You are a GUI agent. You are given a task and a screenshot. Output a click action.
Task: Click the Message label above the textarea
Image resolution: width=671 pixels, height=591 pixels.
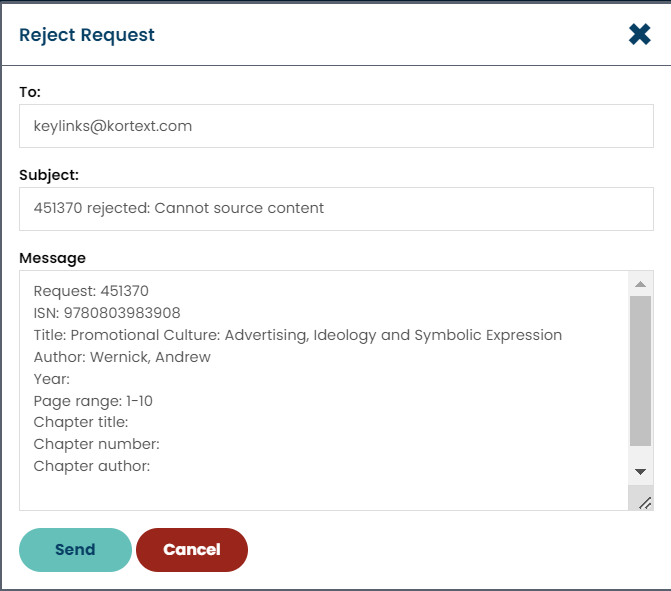point(52,258)
